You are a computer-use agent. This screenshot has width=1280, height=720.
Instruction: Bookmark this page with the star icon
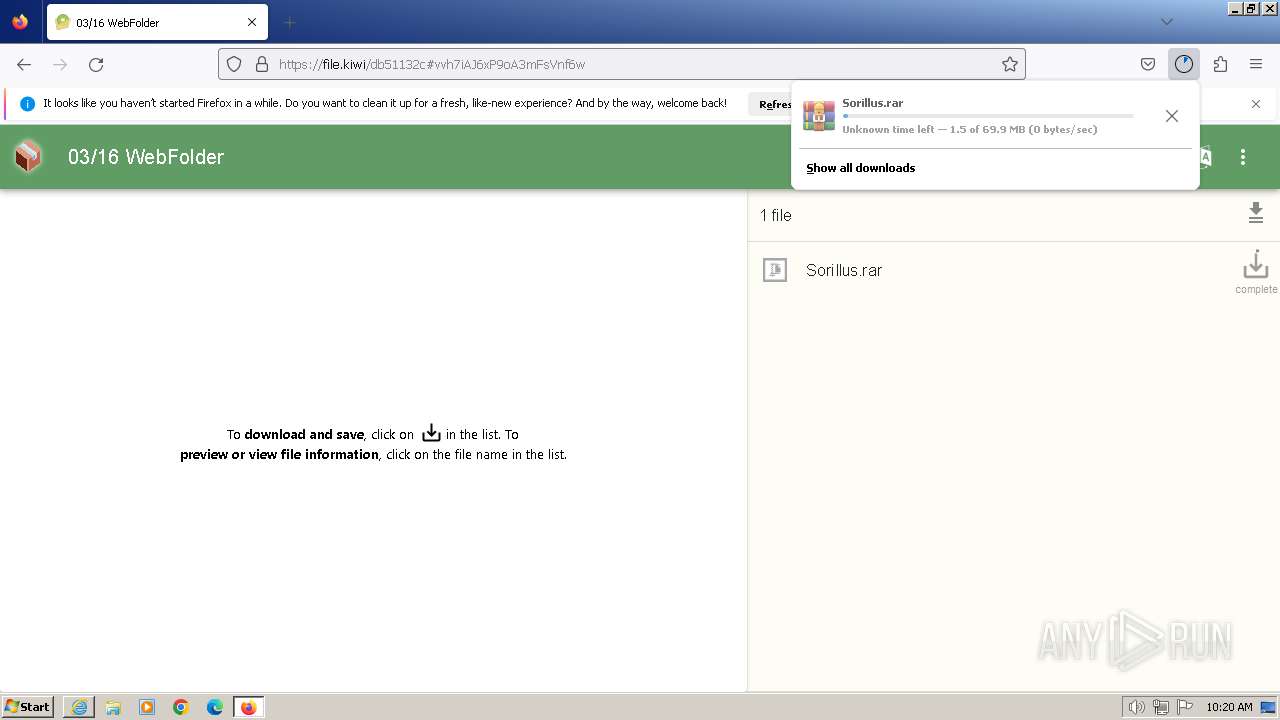[x=1010, y=64]
